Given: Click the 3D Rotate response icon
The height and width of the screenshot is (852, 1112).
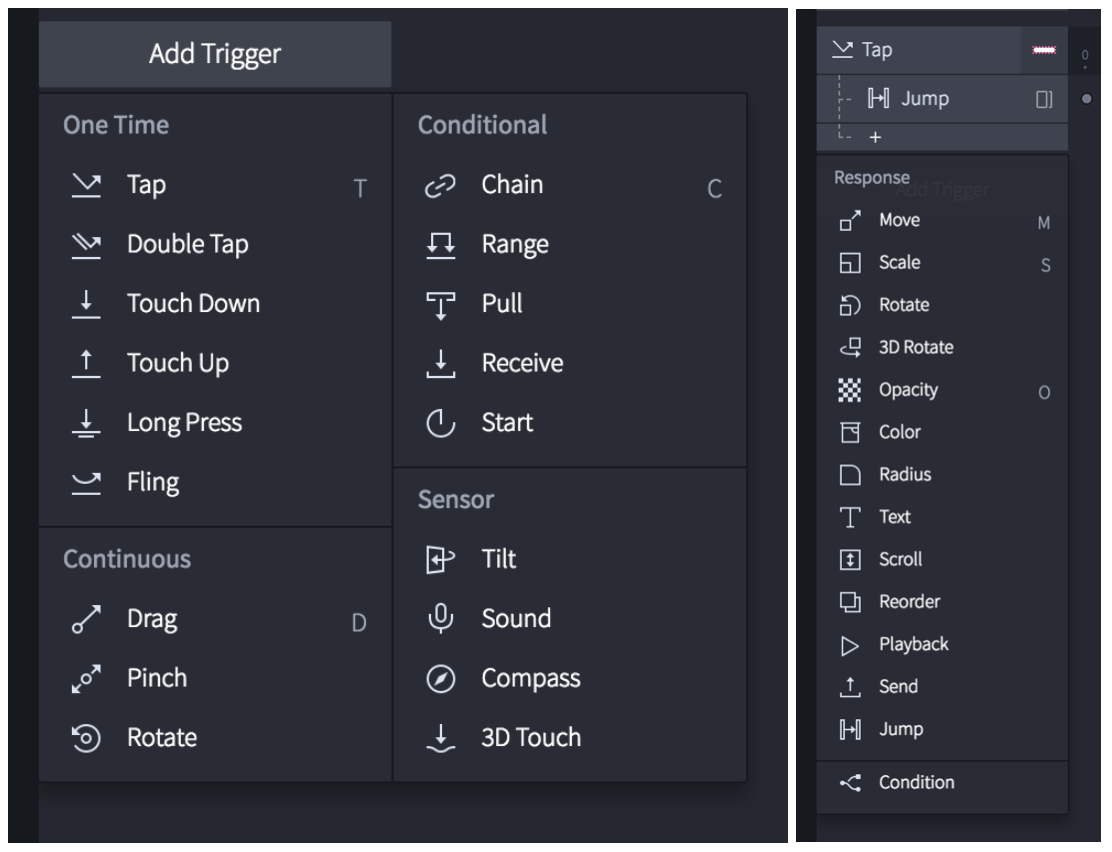Looking at the screenshot, I should tap(848, 348).
